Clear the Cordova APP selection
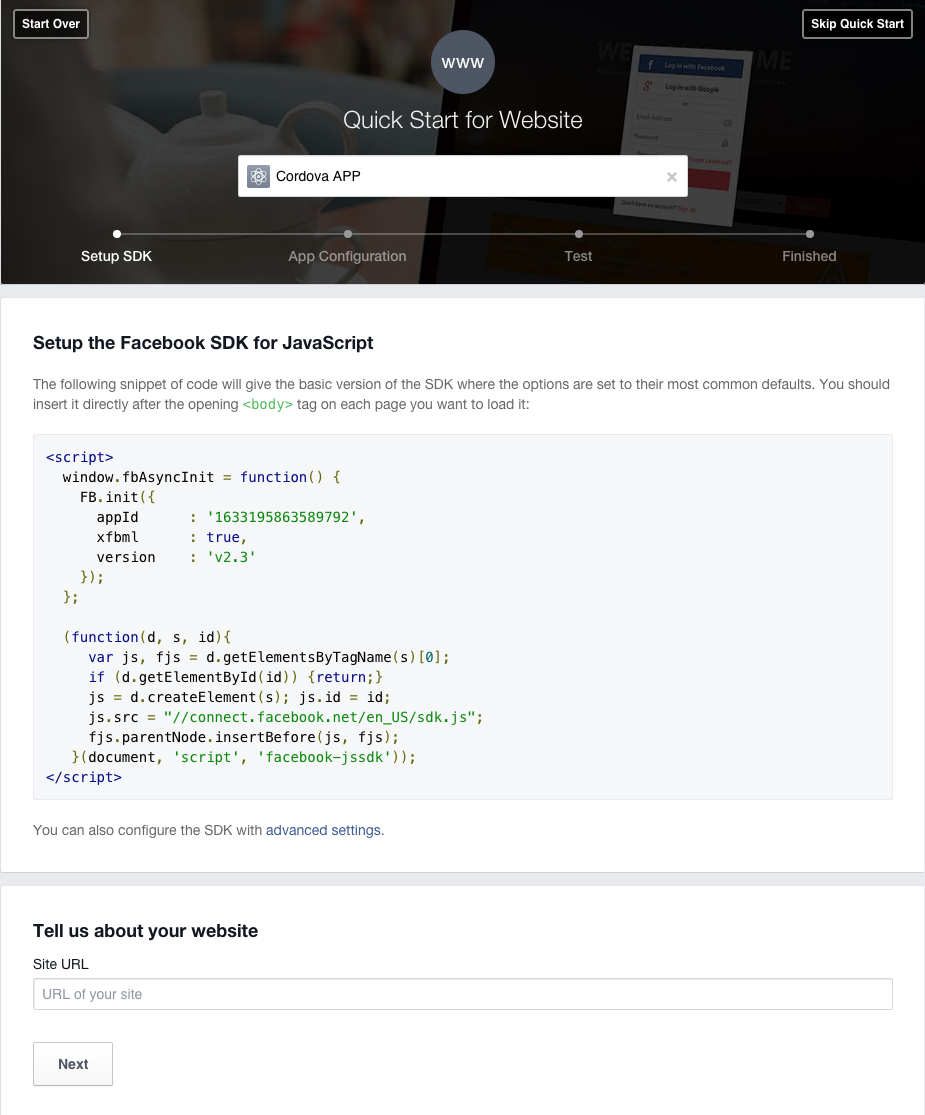This screenshot has width=925, height=1115. (672, 177)
